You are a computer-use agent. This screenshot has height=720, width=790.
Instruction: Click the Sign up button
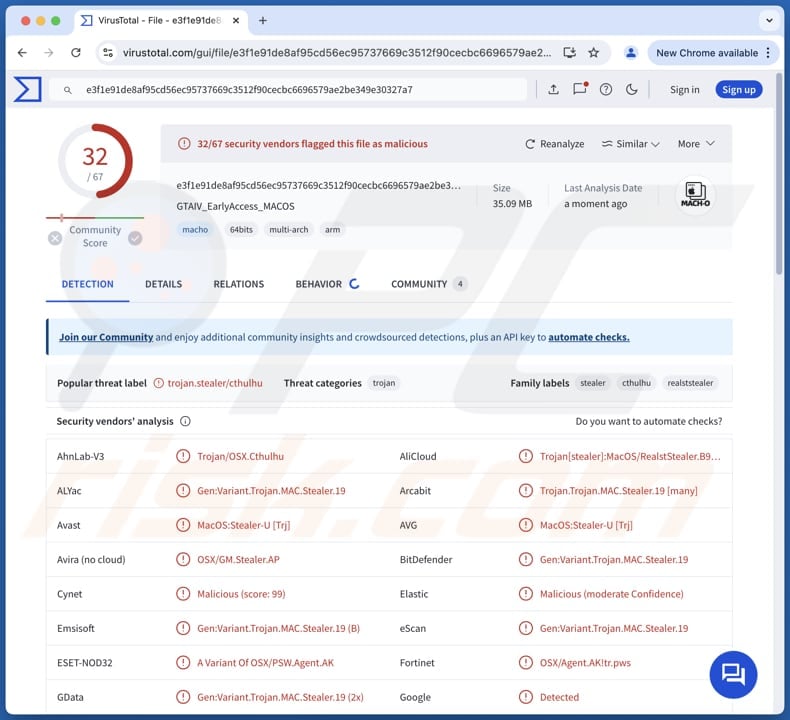[738, 90]
